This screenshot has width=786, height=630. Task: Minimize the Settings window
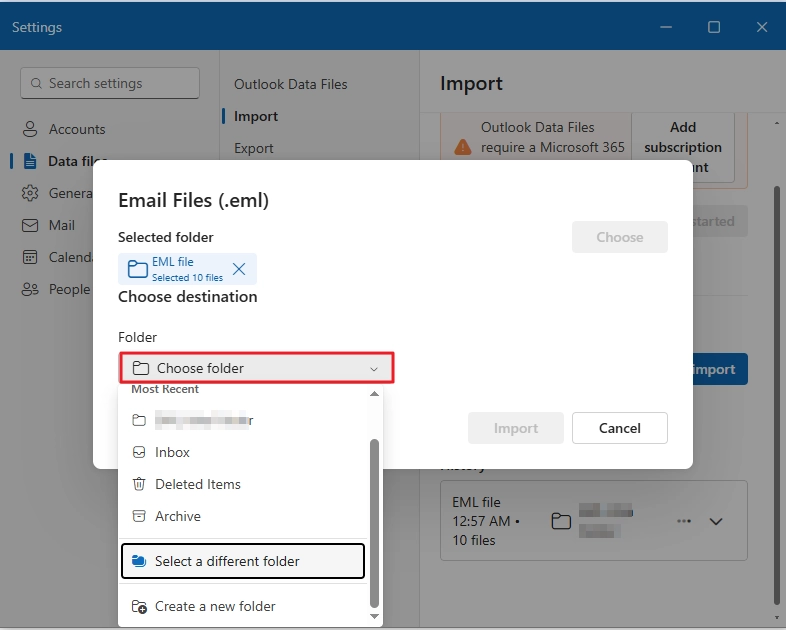(x=666, y=27)
